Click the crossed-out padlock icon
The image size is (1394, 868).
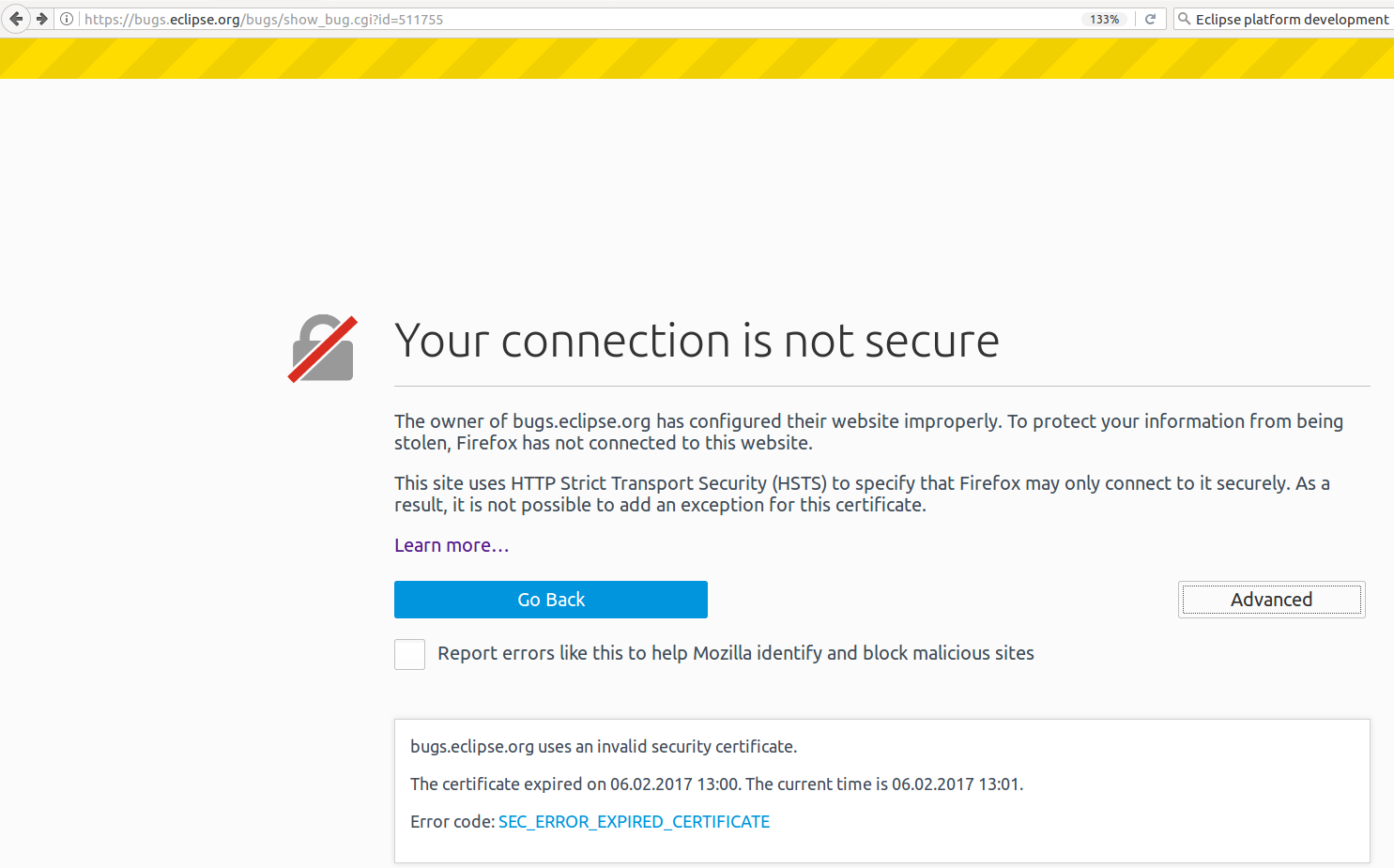point(323,348)
